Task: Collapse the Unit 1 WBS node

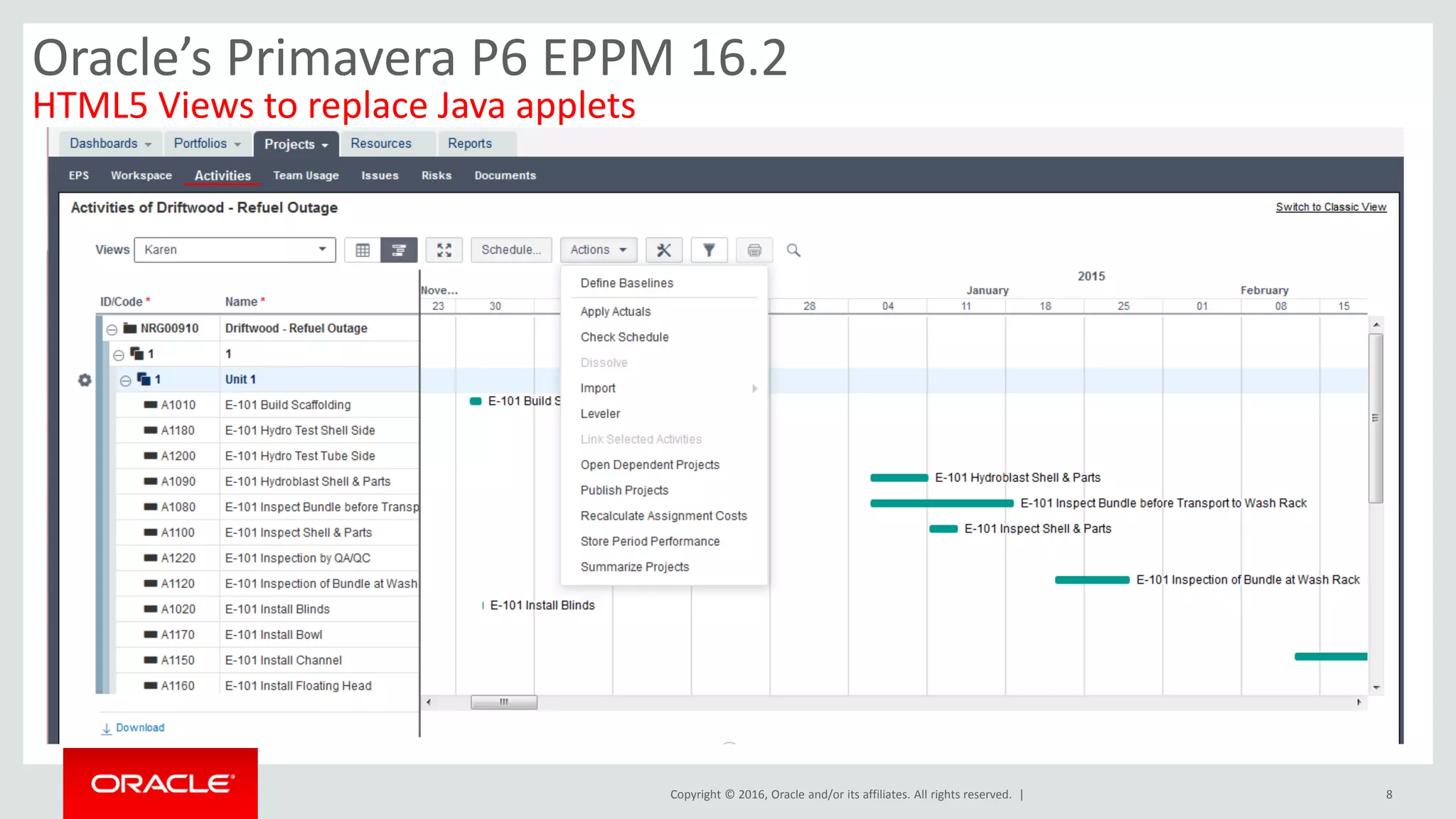Action: click(126, 380)
